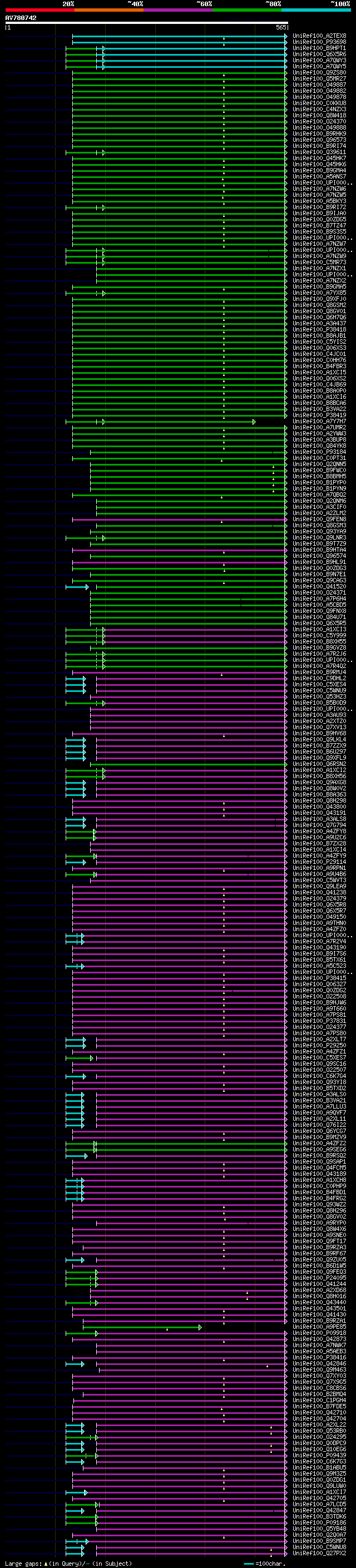The image size is (356, 1568).
Task: Click the short green alignment bar of A9PE85
Action: (142, 1328)
